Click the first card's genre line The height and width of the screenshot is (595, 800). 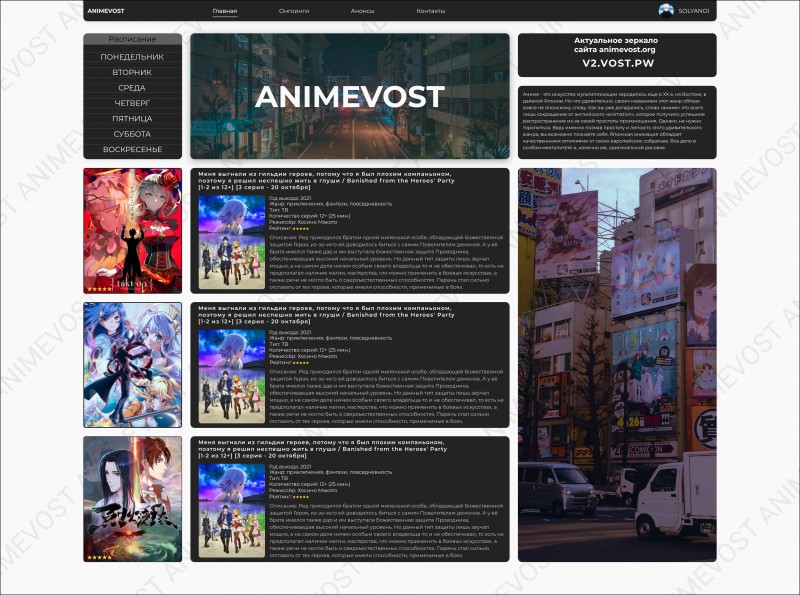(331, 204)
